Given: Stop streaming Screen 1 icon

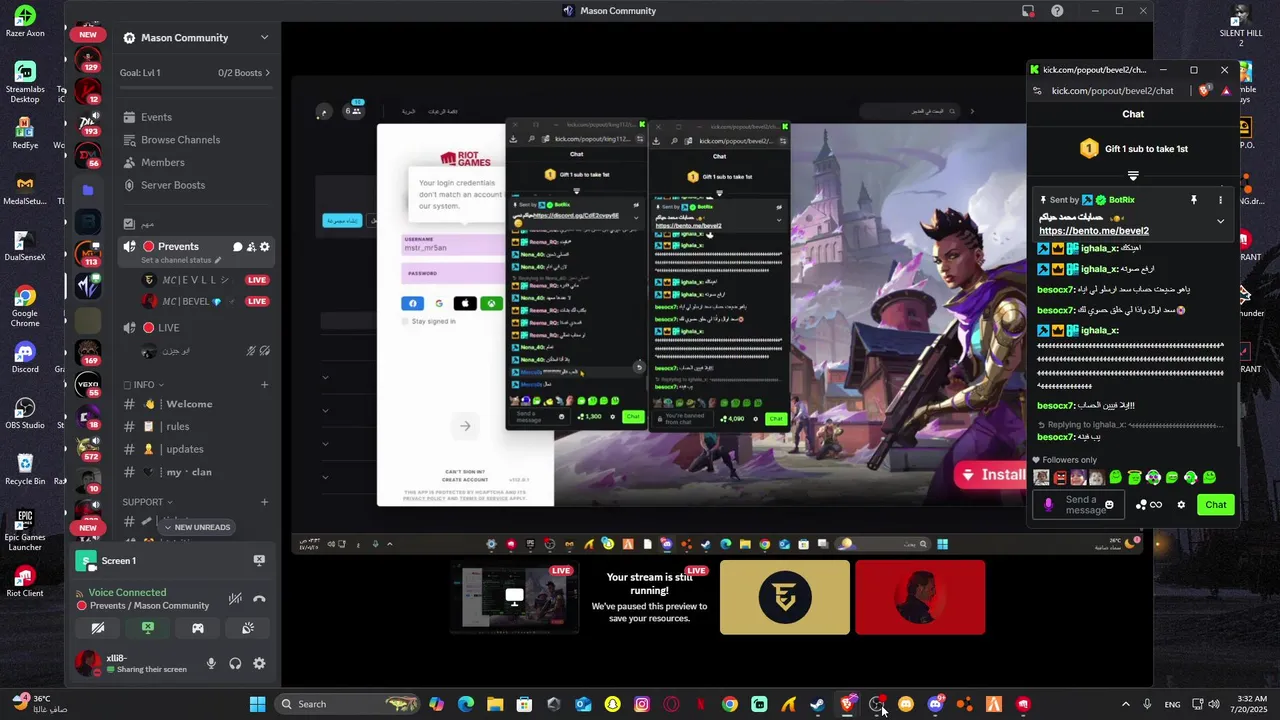Looking at the screenshot, I should tap(259, 560).
